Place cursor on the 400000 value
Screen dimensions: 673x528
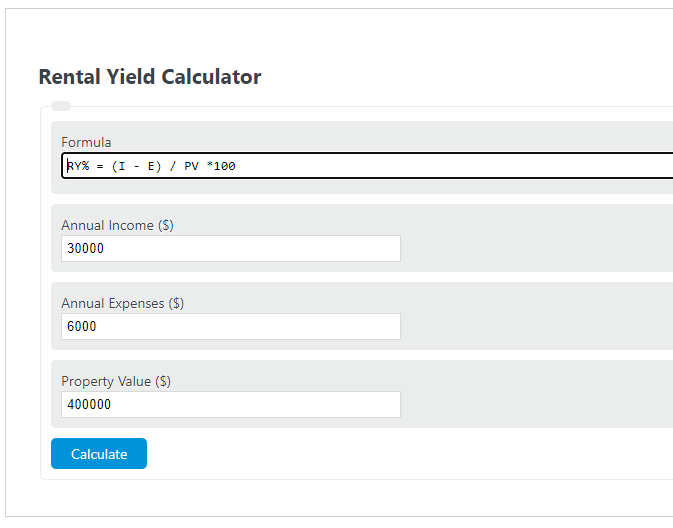coord(90,405)
